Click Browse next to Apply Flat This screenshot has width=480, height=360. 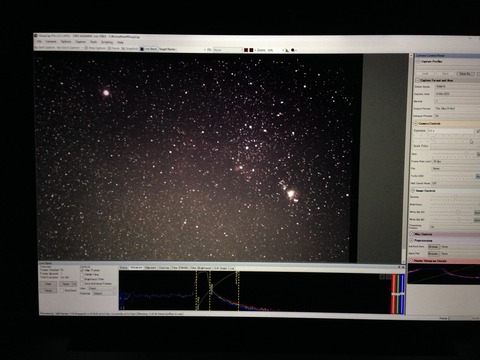click(434, 254)
